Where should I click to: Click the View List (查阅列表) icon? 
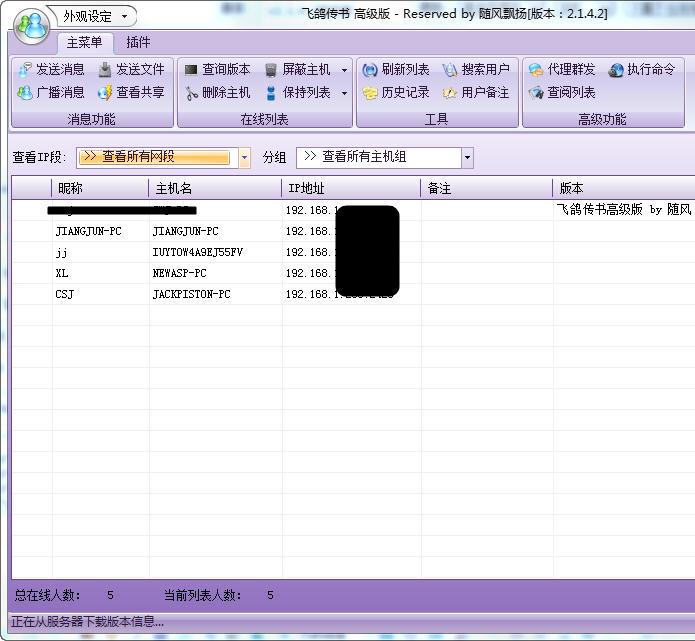(536, 93)
